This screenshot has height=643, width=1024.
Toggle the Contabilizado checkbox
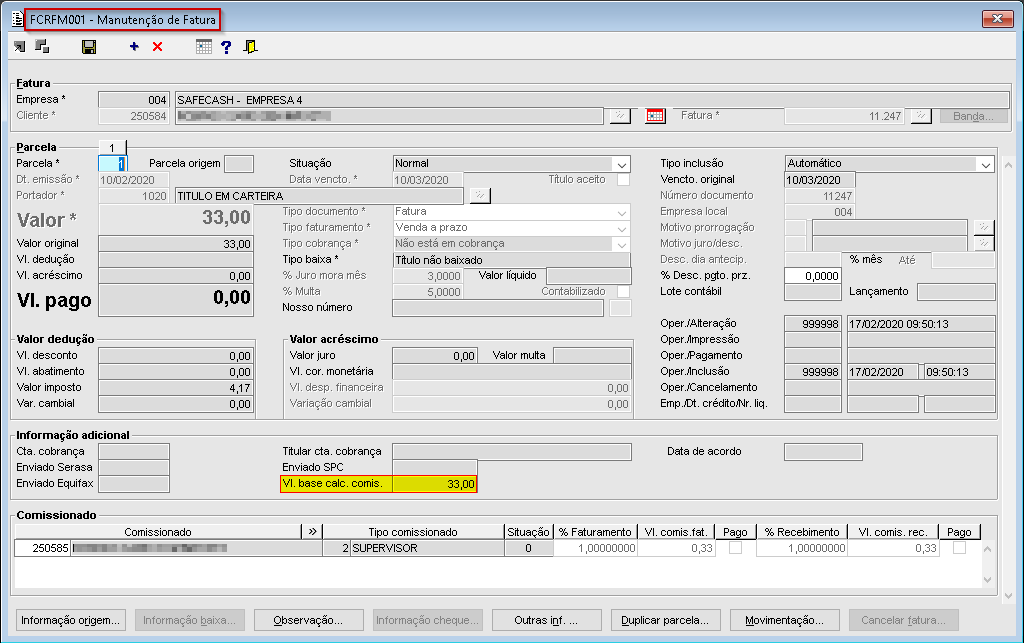(x=623, y=292)
